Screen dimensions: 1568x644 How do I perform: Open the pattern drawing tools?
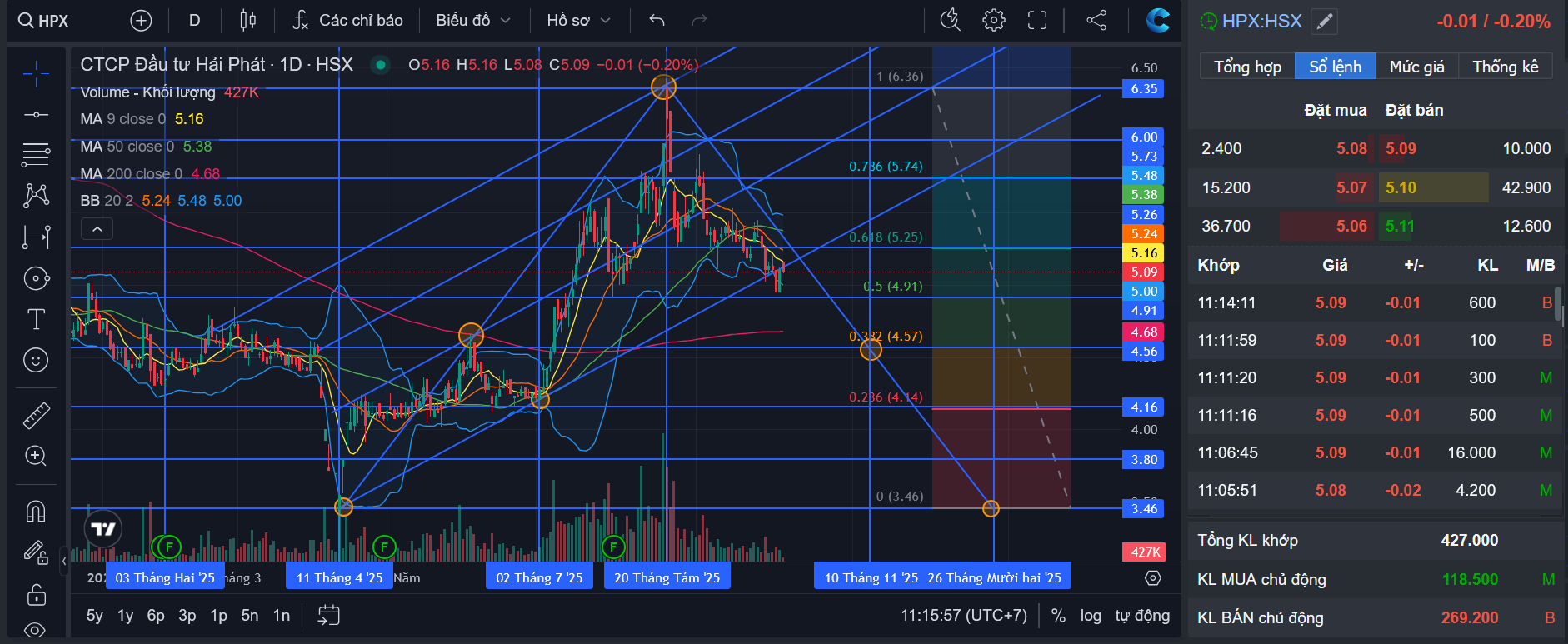tap(36, 196)
